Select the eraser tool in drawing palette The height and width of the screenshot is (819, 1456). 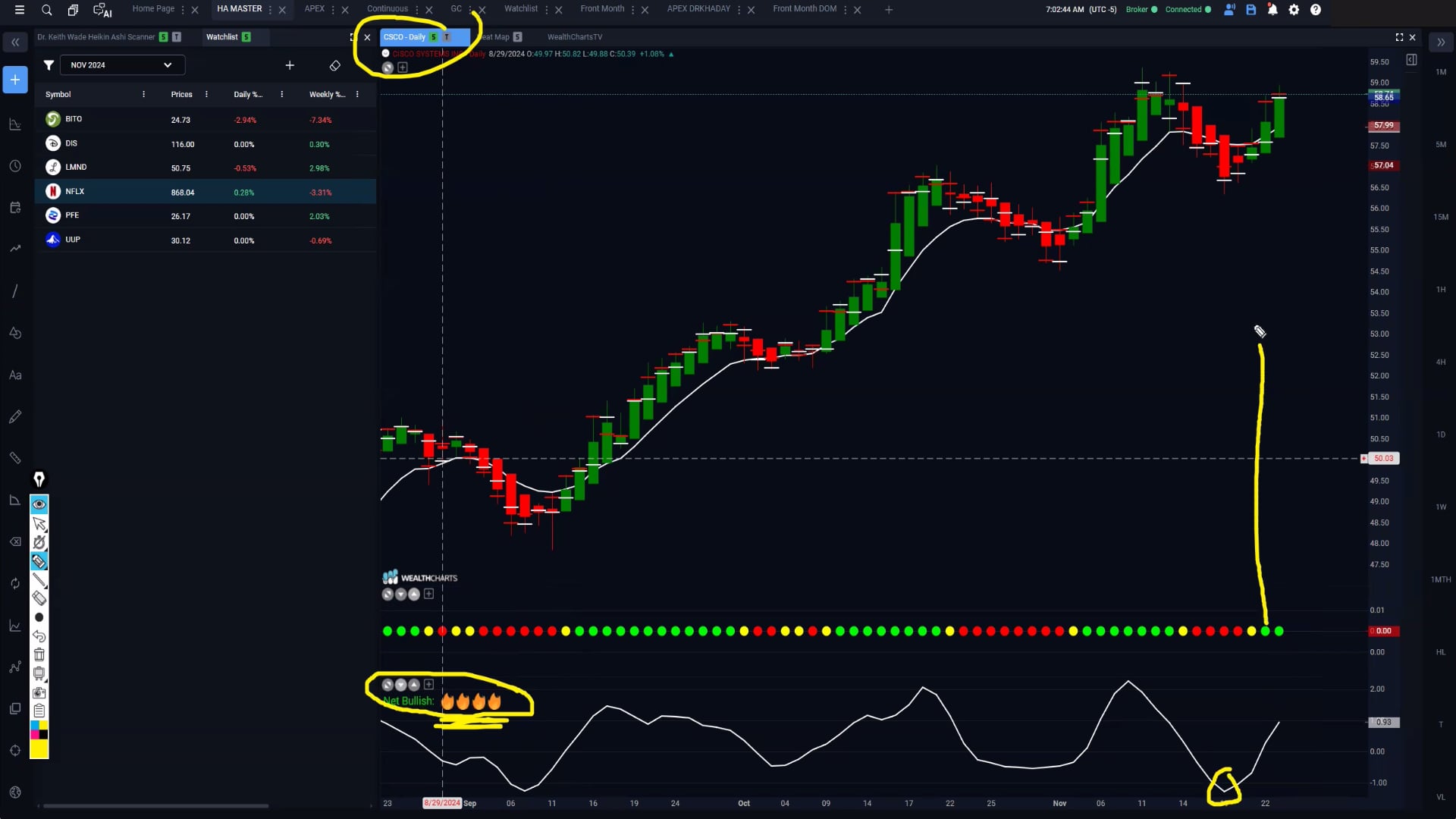click(x=39, y=598)
